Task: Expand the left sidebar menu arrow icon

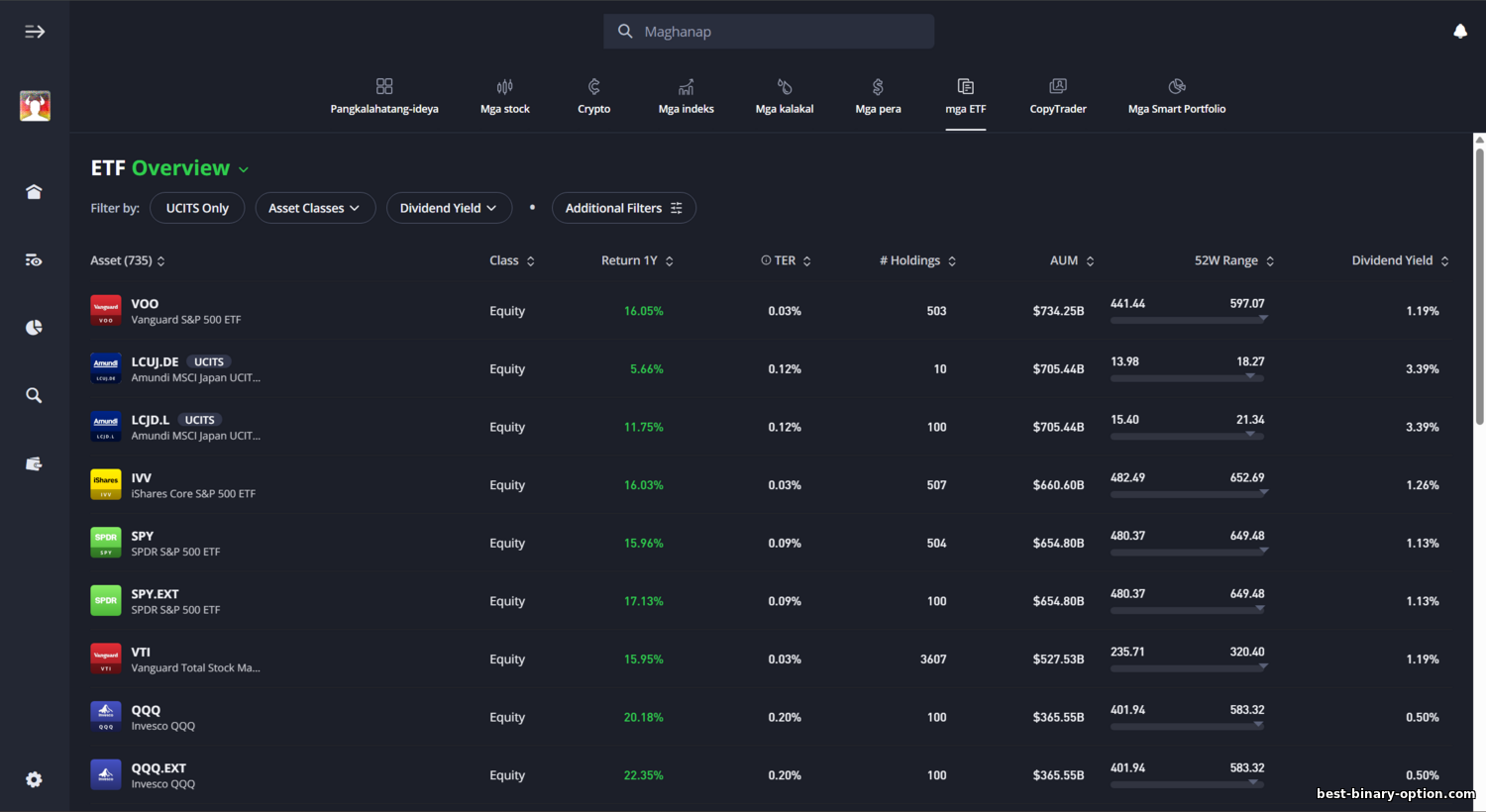Action: (35, 32)
